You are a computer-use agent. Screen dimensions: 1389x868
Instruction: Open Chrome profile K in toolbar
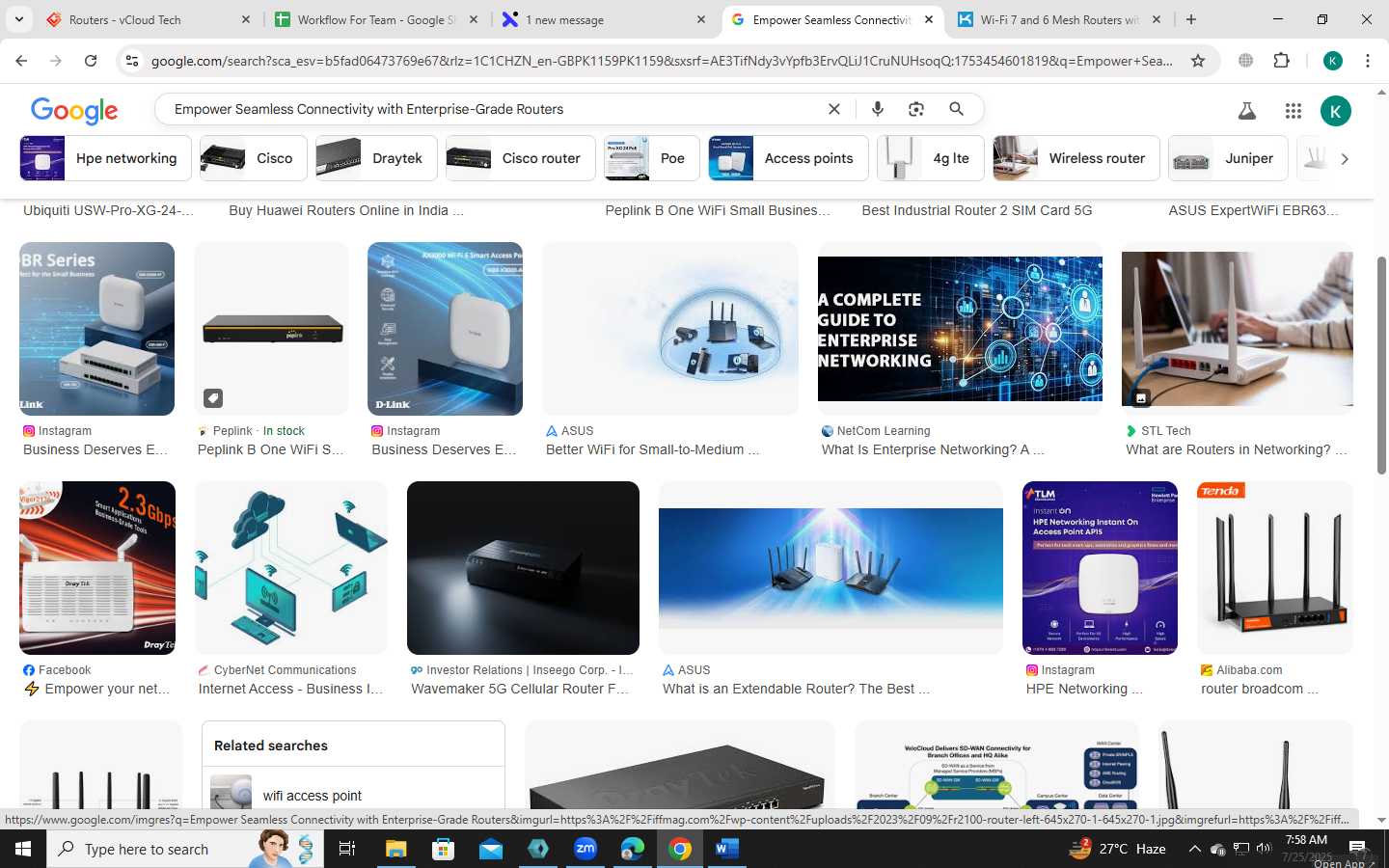click(1333, 61)
